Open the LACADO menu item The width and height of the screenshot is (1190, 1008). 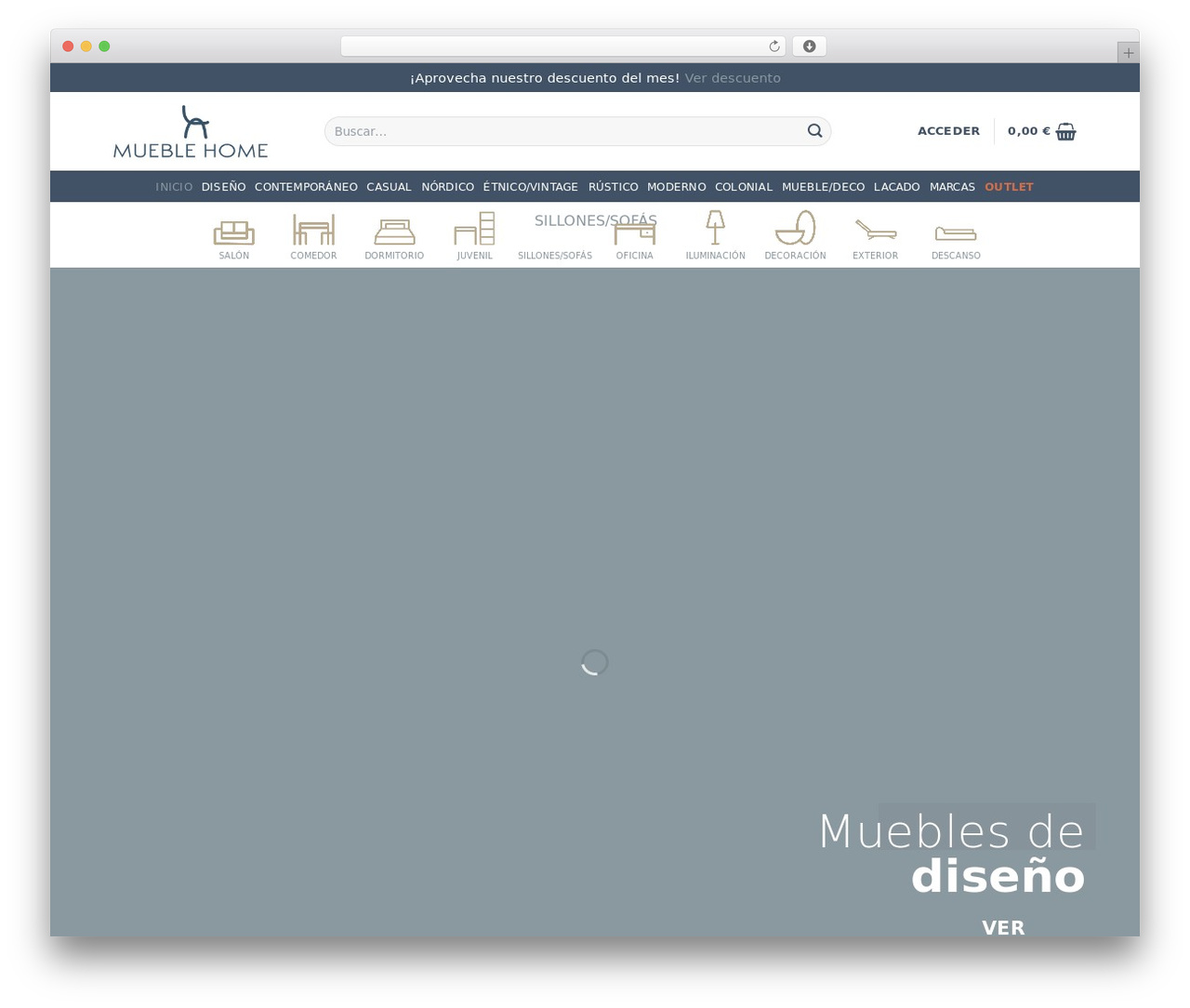896,187
